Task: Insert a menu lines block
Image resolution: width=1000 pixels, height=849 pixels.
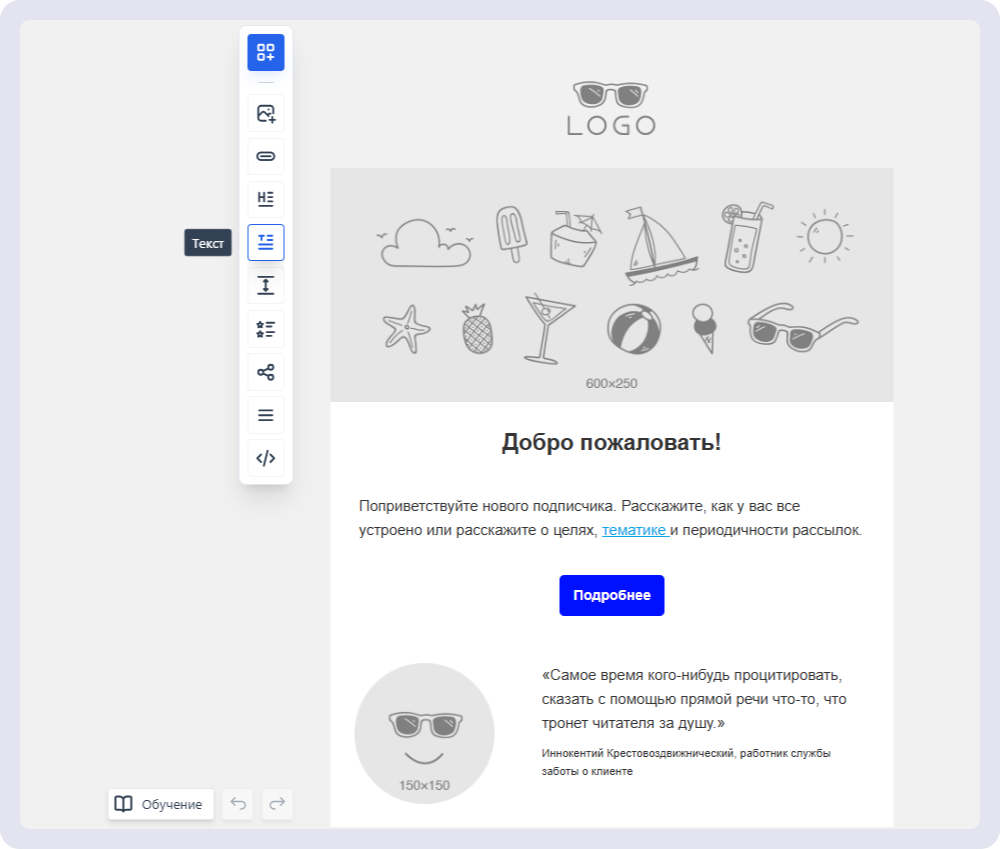Action: coord(266,415)
